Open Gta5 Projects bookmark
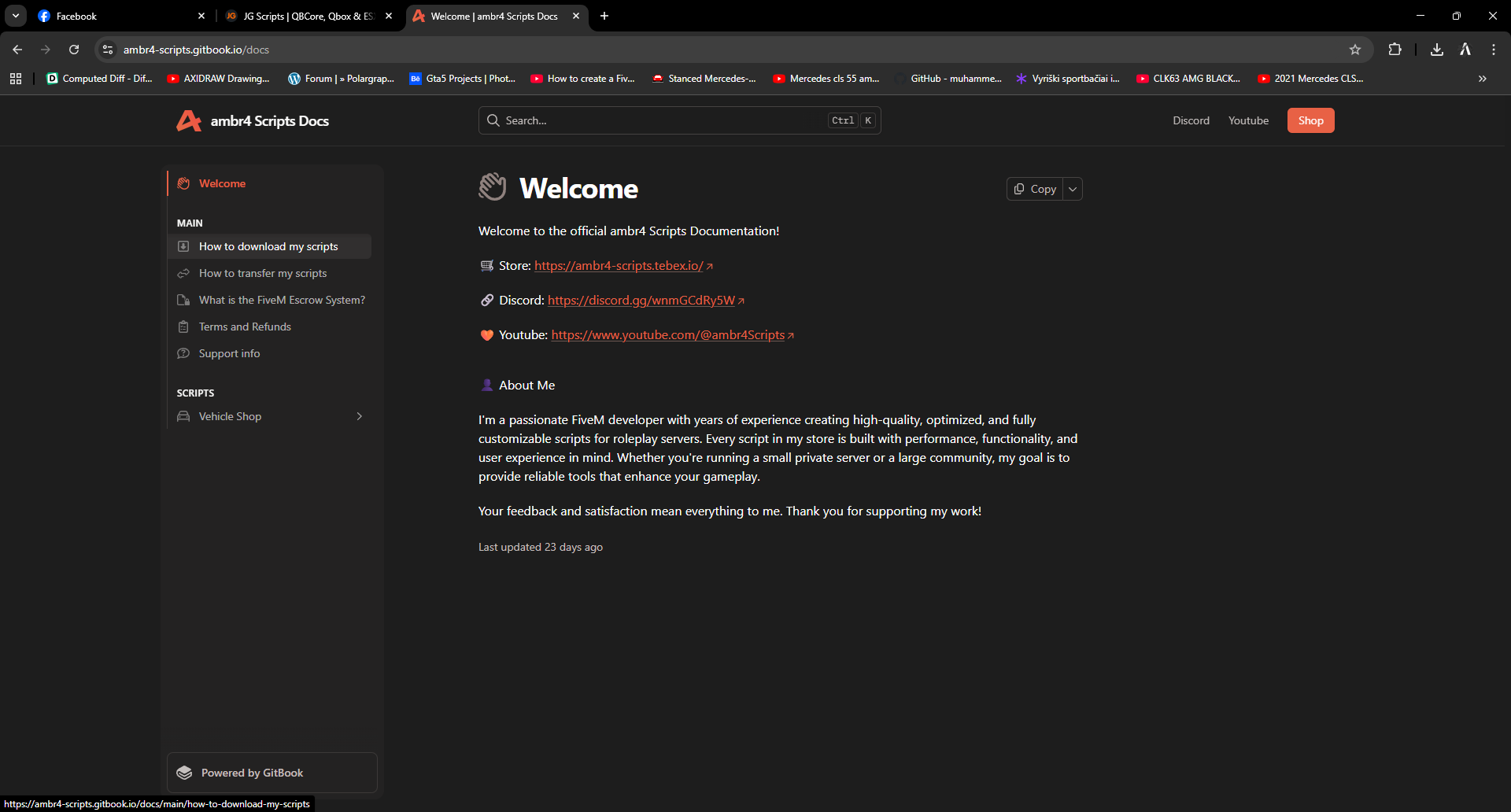Screen dimensions: 1511x812 (462, 79)
